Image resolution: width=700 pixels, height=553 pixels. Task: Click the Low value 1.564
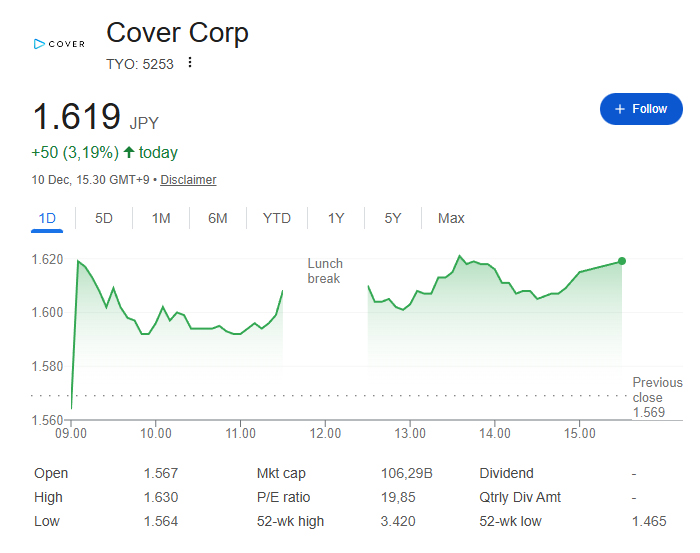pyautogui.click(x=161, y=521)
